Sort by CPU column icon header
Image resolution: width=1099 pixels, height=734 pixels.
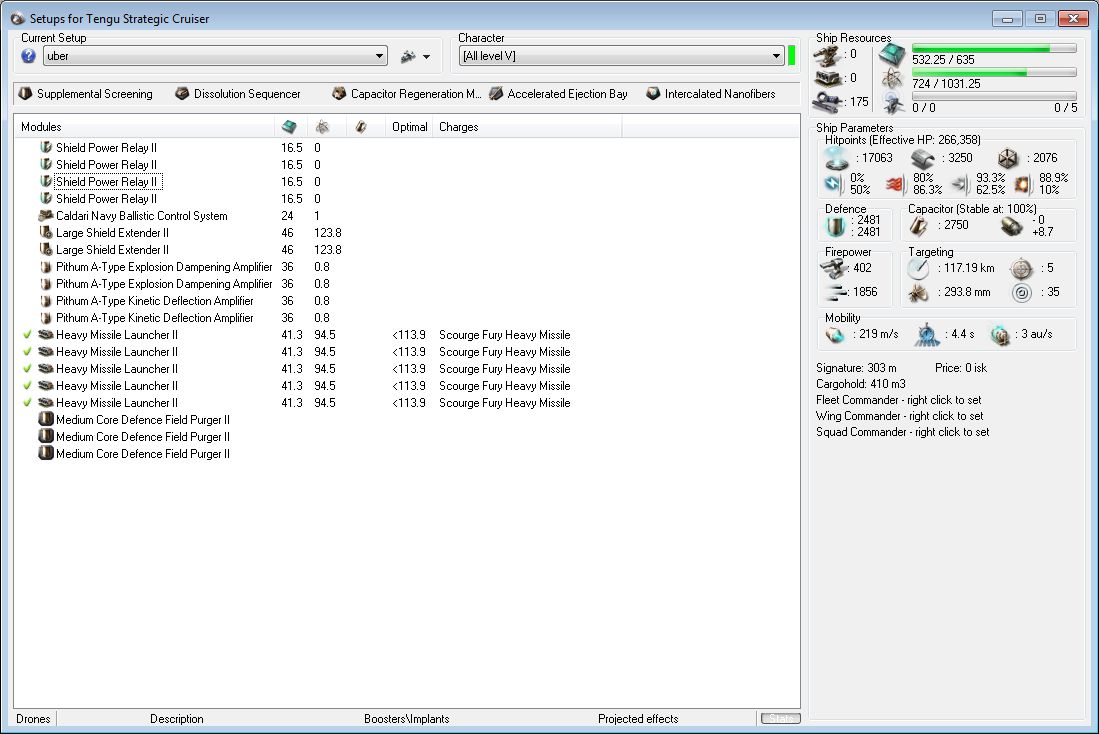pos(289,127)
